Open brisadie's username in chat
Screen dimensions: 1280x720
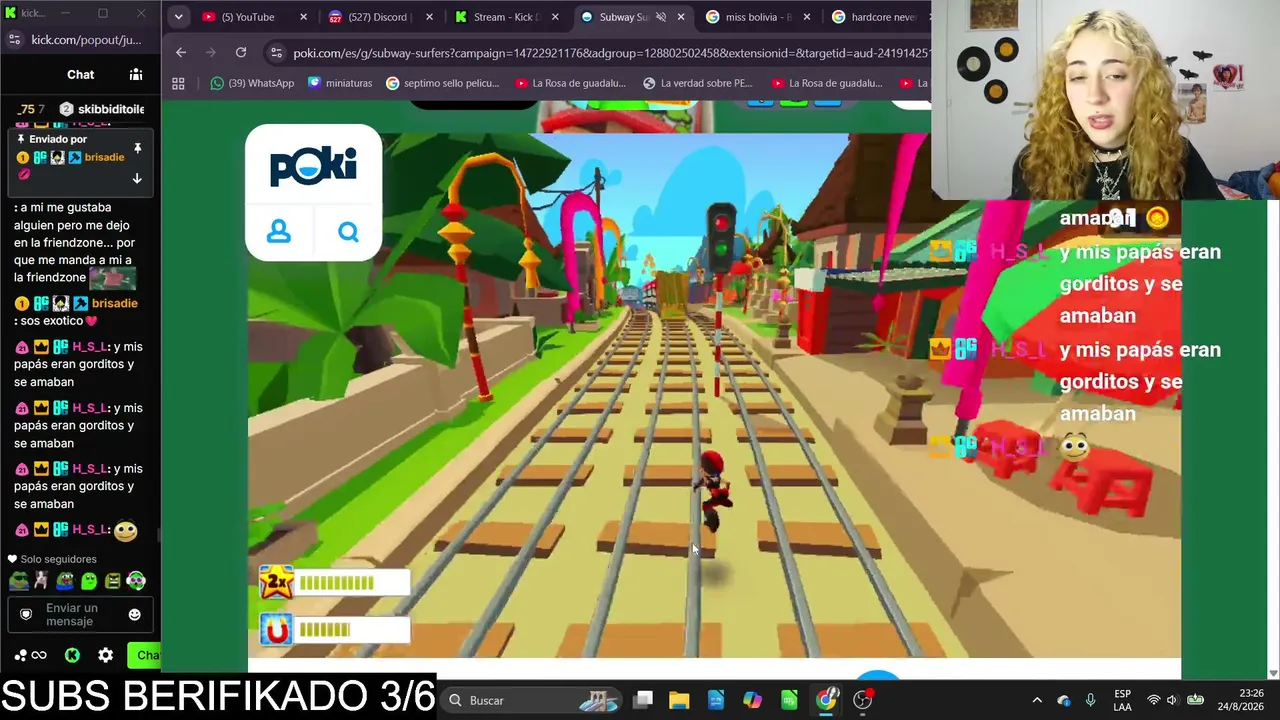115,303
